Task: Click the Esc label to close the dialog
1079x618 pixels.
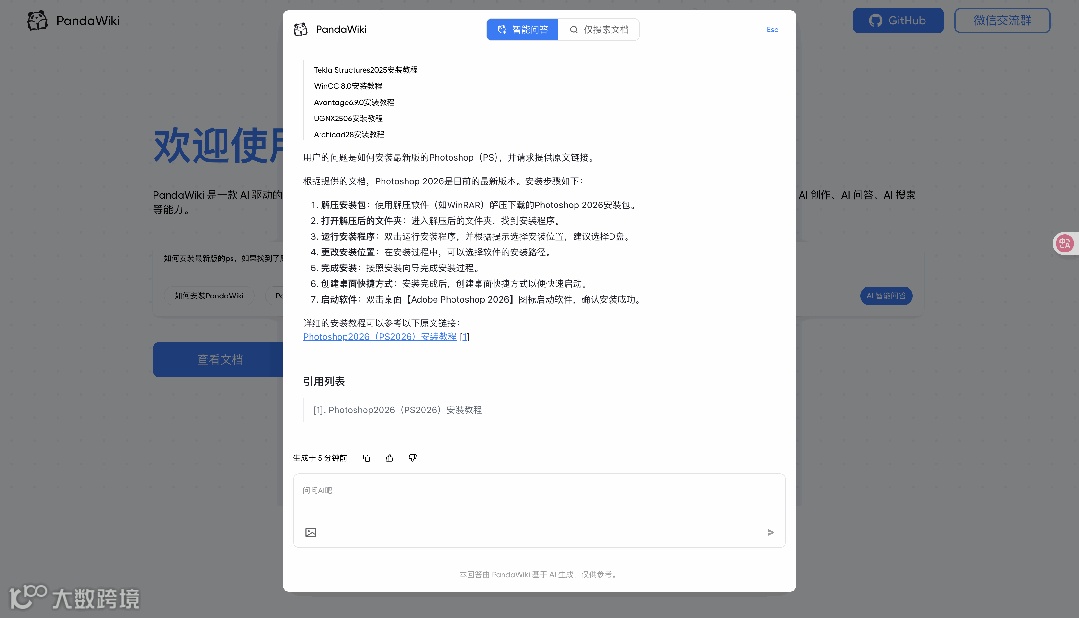Action: coord(772,30)
